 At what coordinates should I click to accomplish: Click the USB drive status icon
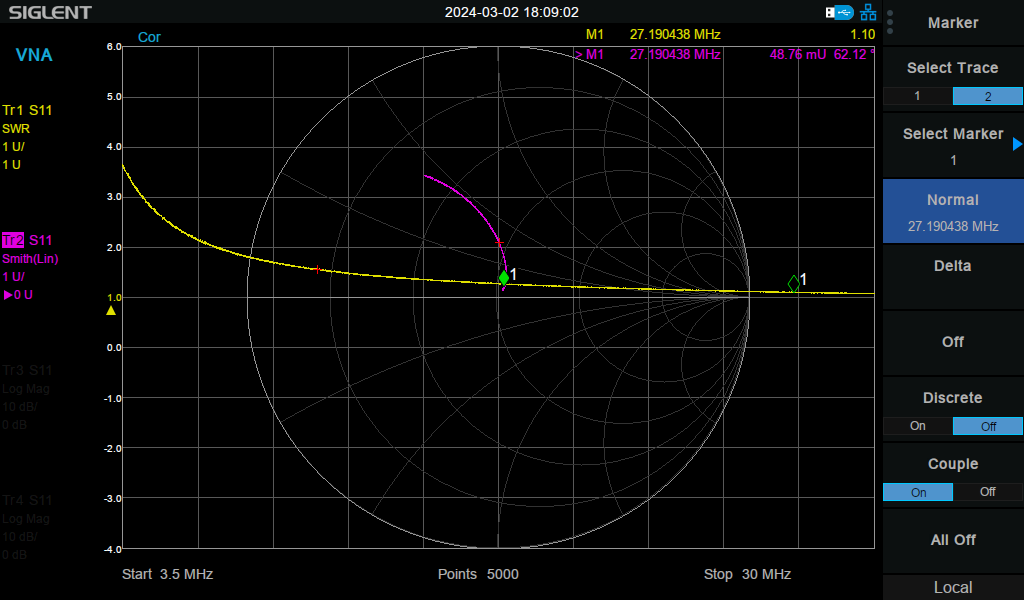pyautogui.click(x=839, y=12)
